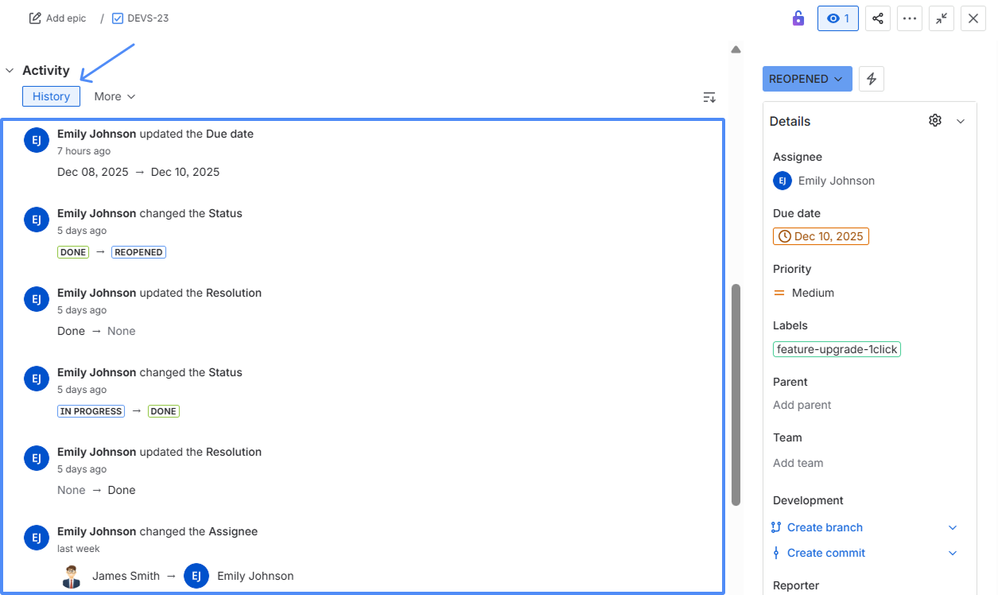
Task: Exit full screen via diagonal arrows icon
Action: [941, 18]
